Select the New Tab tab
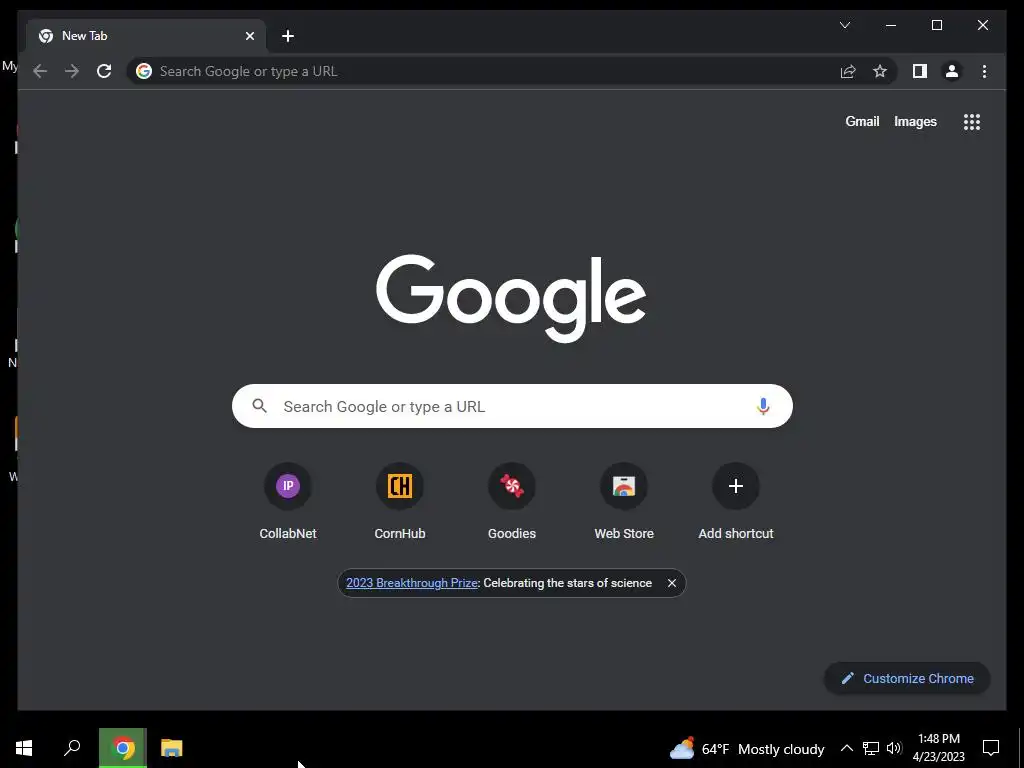The width and height of the screenshot is (1024, 768). [146, 36]
